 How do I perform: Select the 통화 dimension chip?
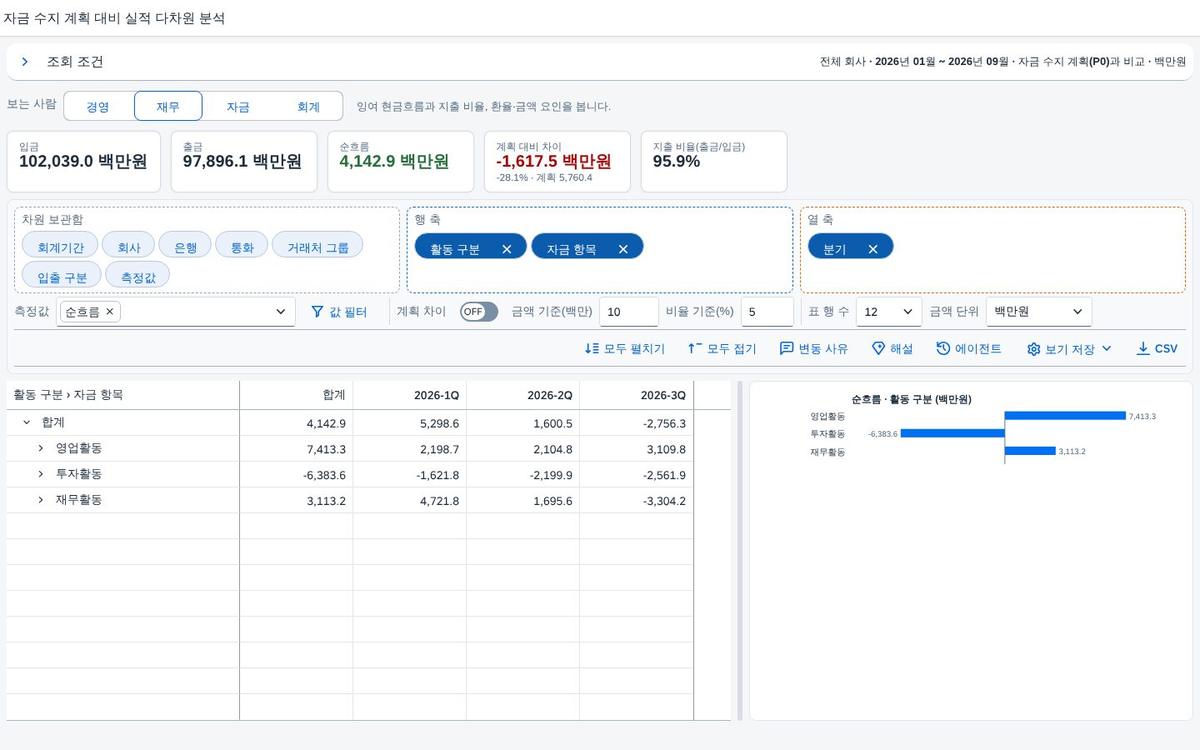point(242,247)
